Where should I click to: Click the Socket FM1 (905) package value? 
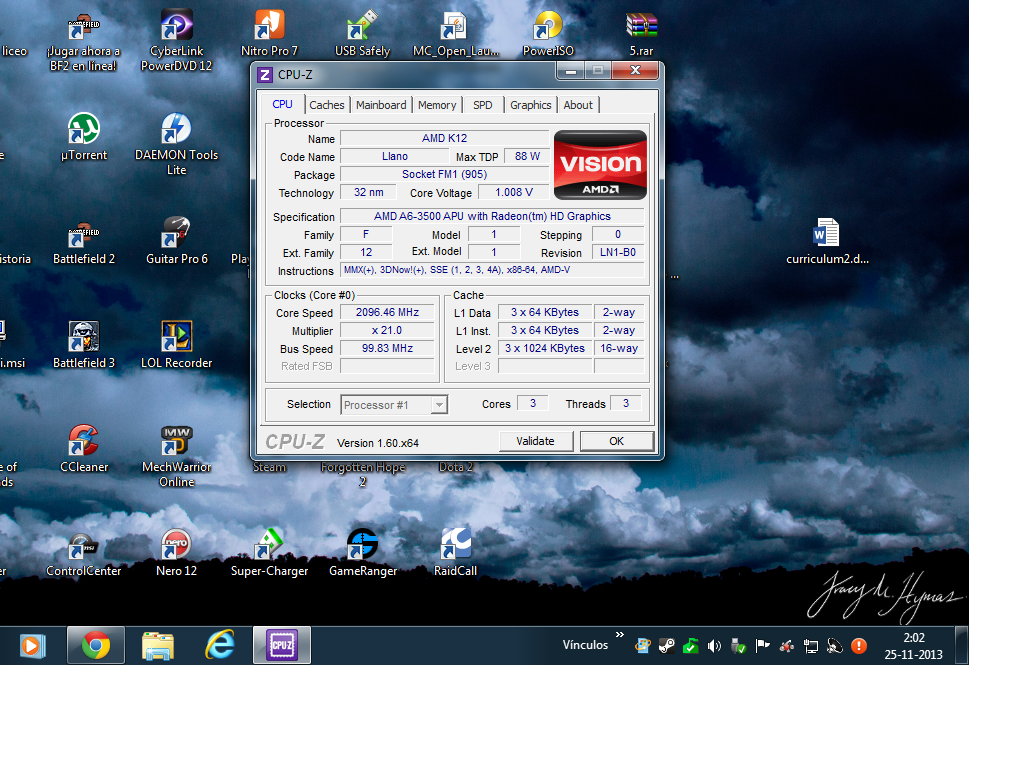coord(444,174)
